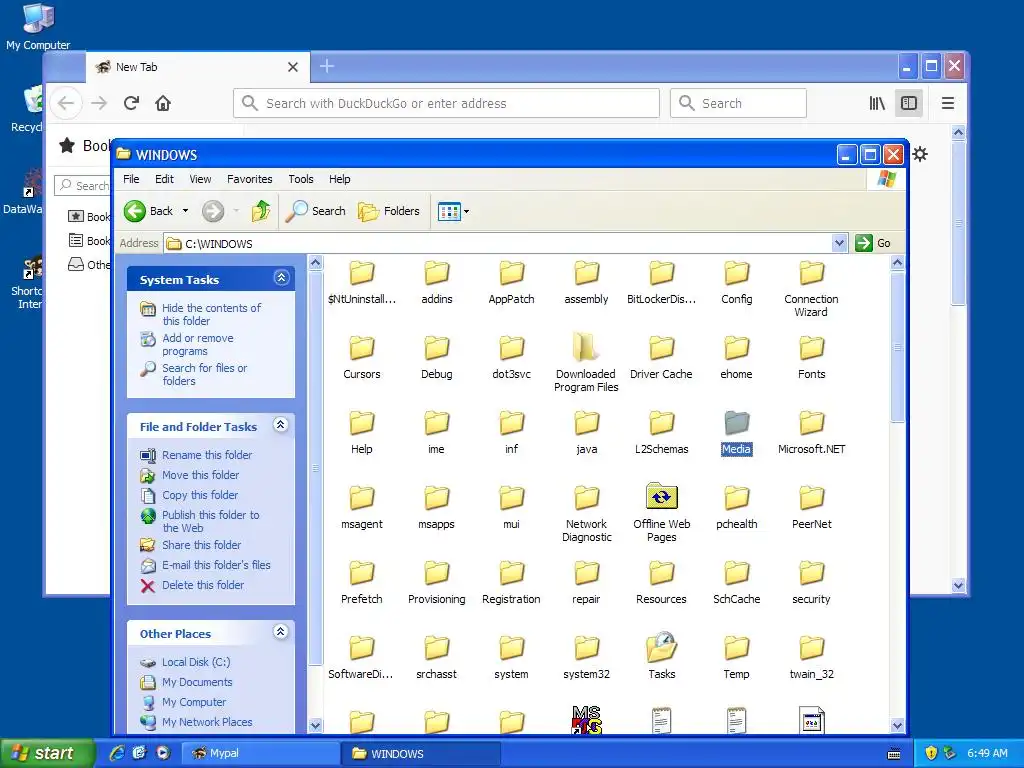The width and height of the screenshot is (1024, 768).
Task: Click Search for files or folders link
Action: 204,374
